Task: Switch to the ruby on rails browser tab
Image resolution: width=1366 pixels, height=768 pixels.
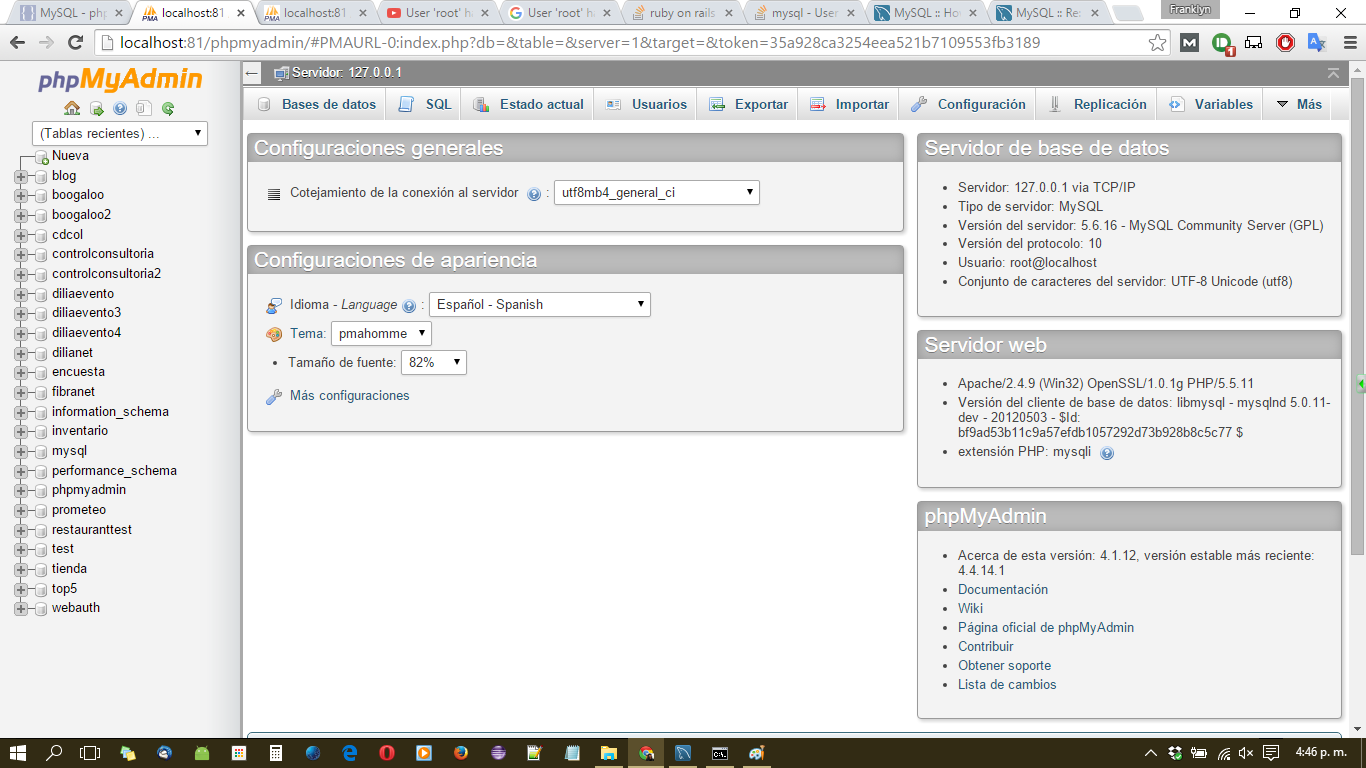Action: [x=681, y=14]
